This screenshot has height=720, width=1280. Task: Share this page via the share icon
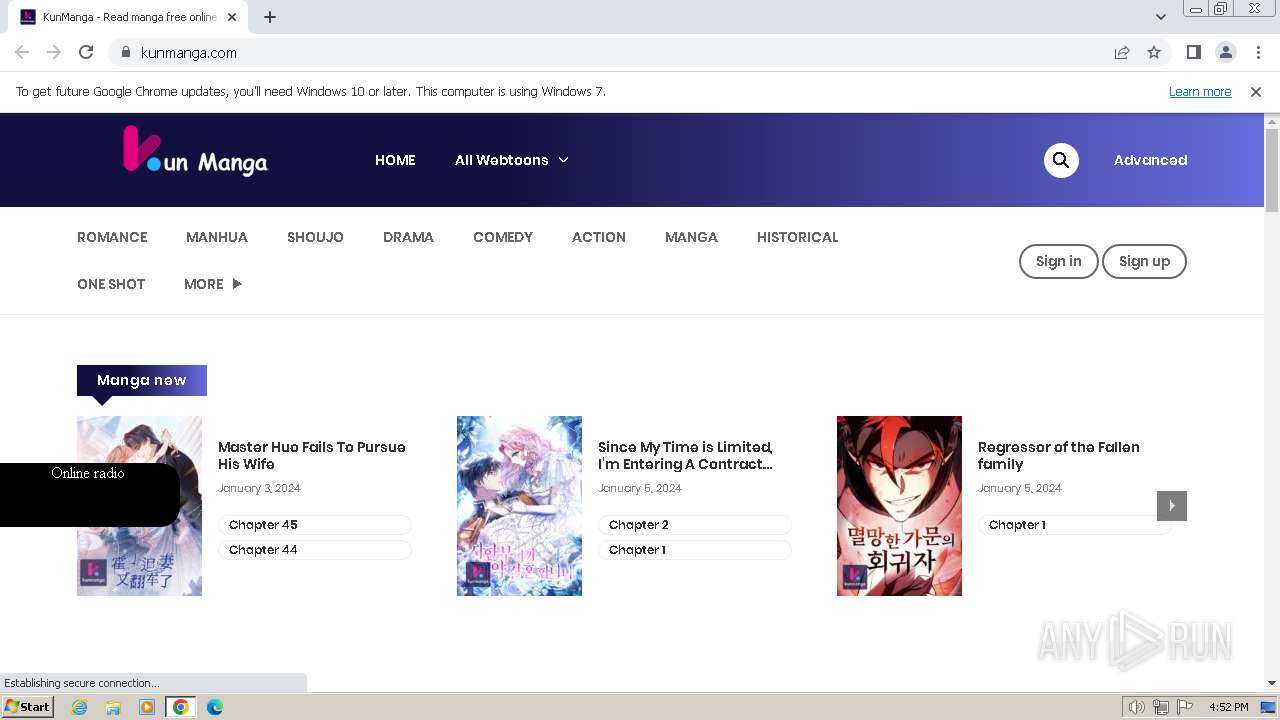point(1122,52)
